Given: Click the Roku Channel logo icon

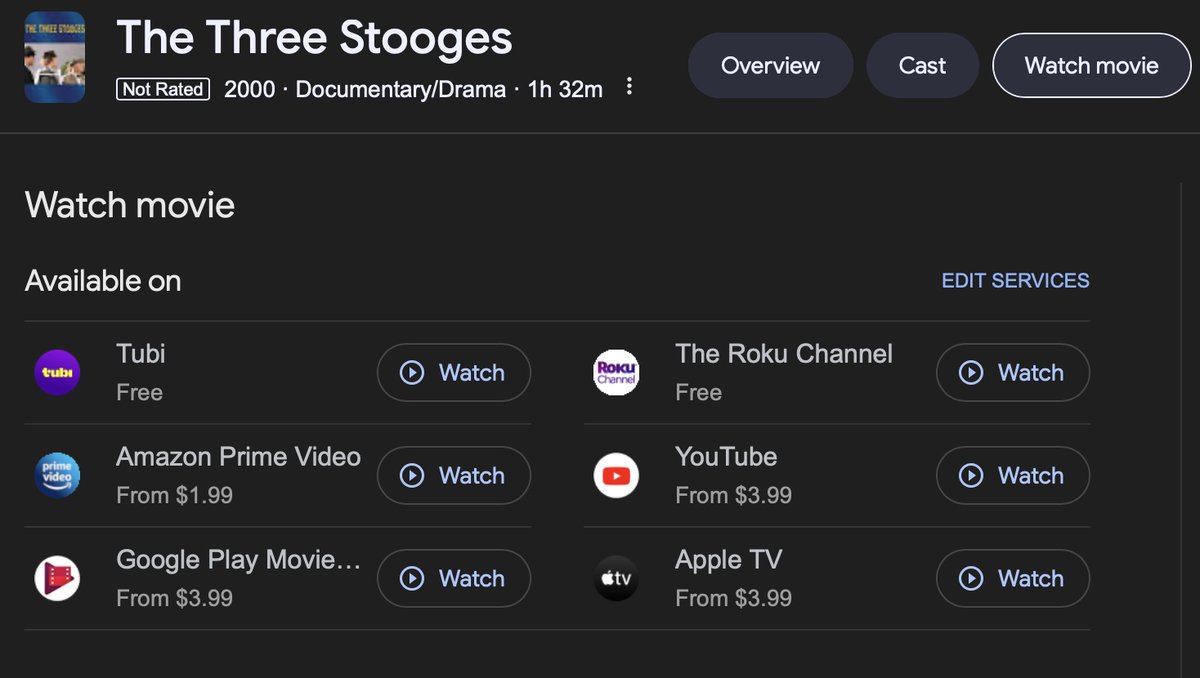Looking at the screenshot, I should [x=616, y=373].
